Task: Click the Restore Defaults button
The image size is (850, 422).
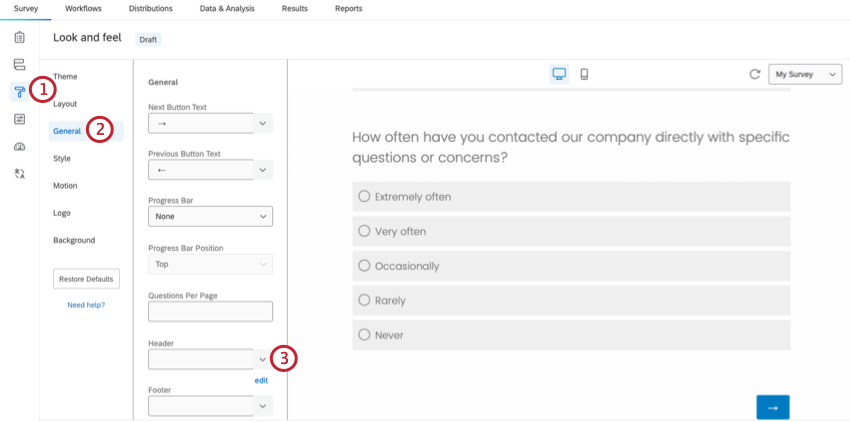Action: (86, 278)
